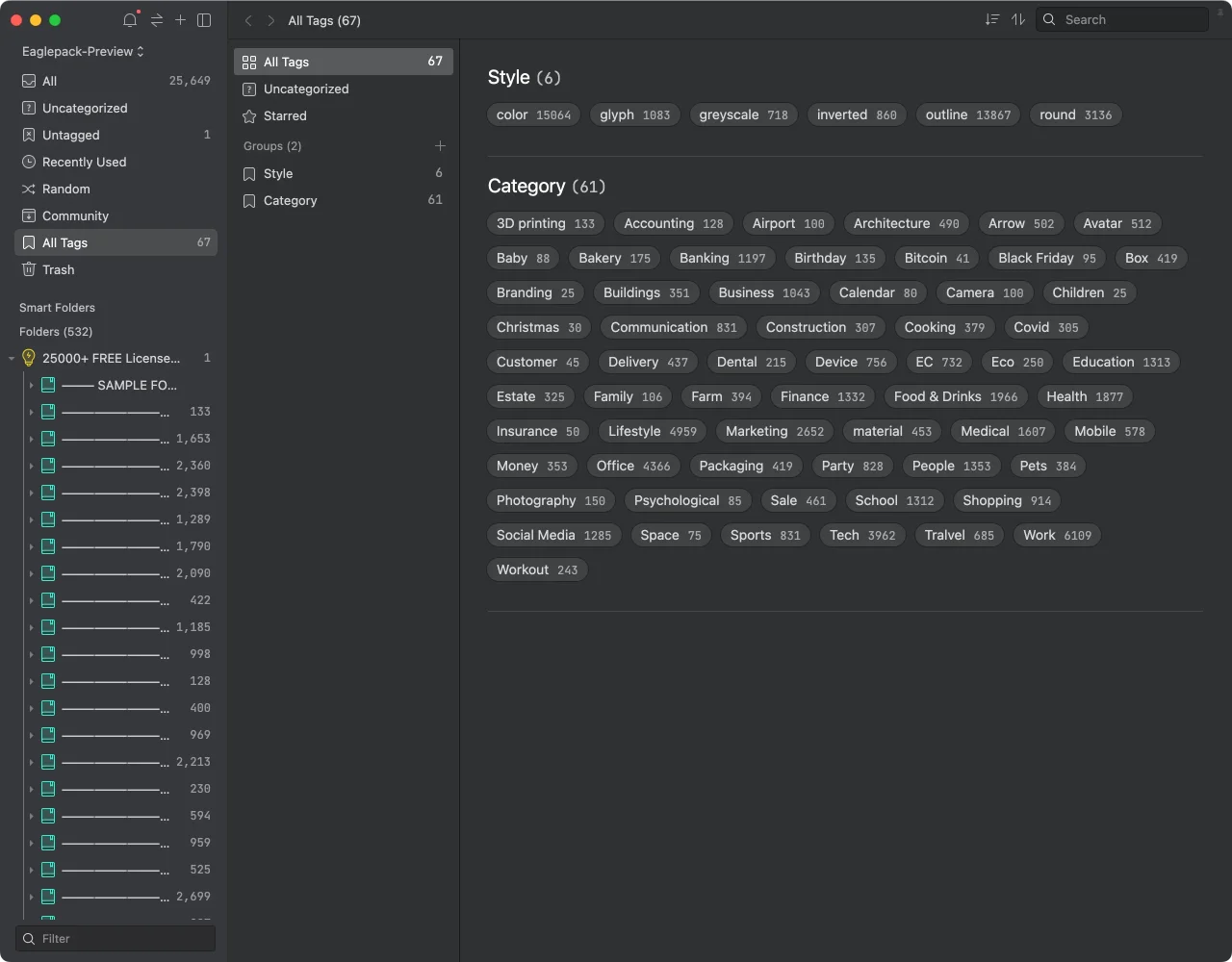Image resolution: width=1232 pixels, height=962 pixels.
Task: Add a new tag group
Action: point(440,146)
